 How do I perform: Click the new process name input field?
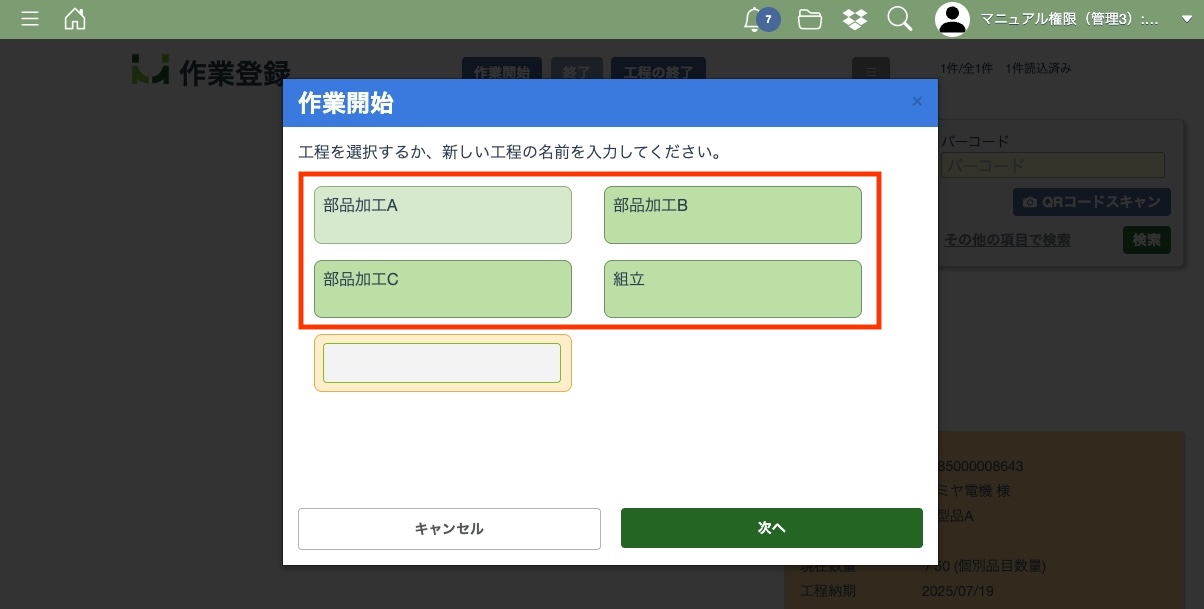441,363
